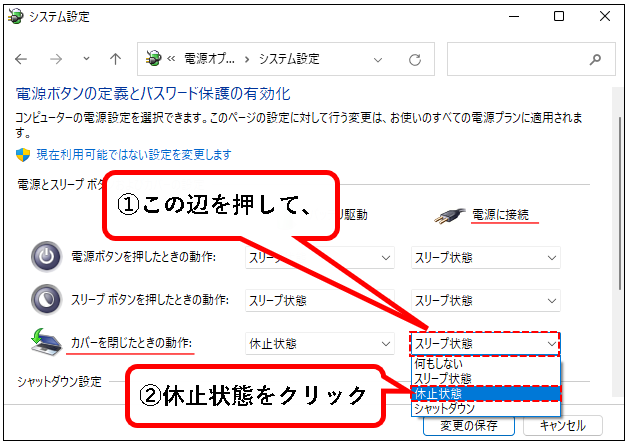Open plugged-in dropdown for スリープ ボタン action

point(486,301)
